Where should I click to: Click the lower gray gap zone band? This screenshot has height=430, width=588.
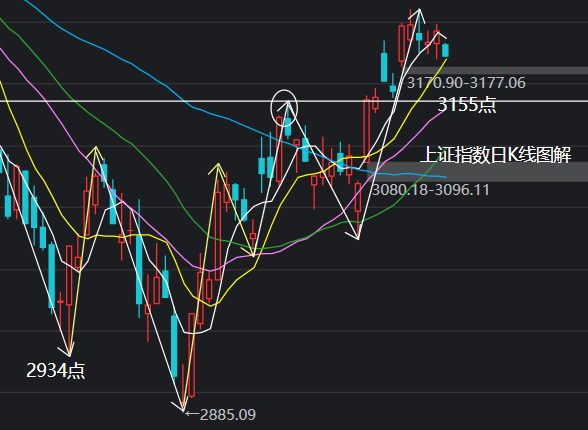(x=477, y=172)
